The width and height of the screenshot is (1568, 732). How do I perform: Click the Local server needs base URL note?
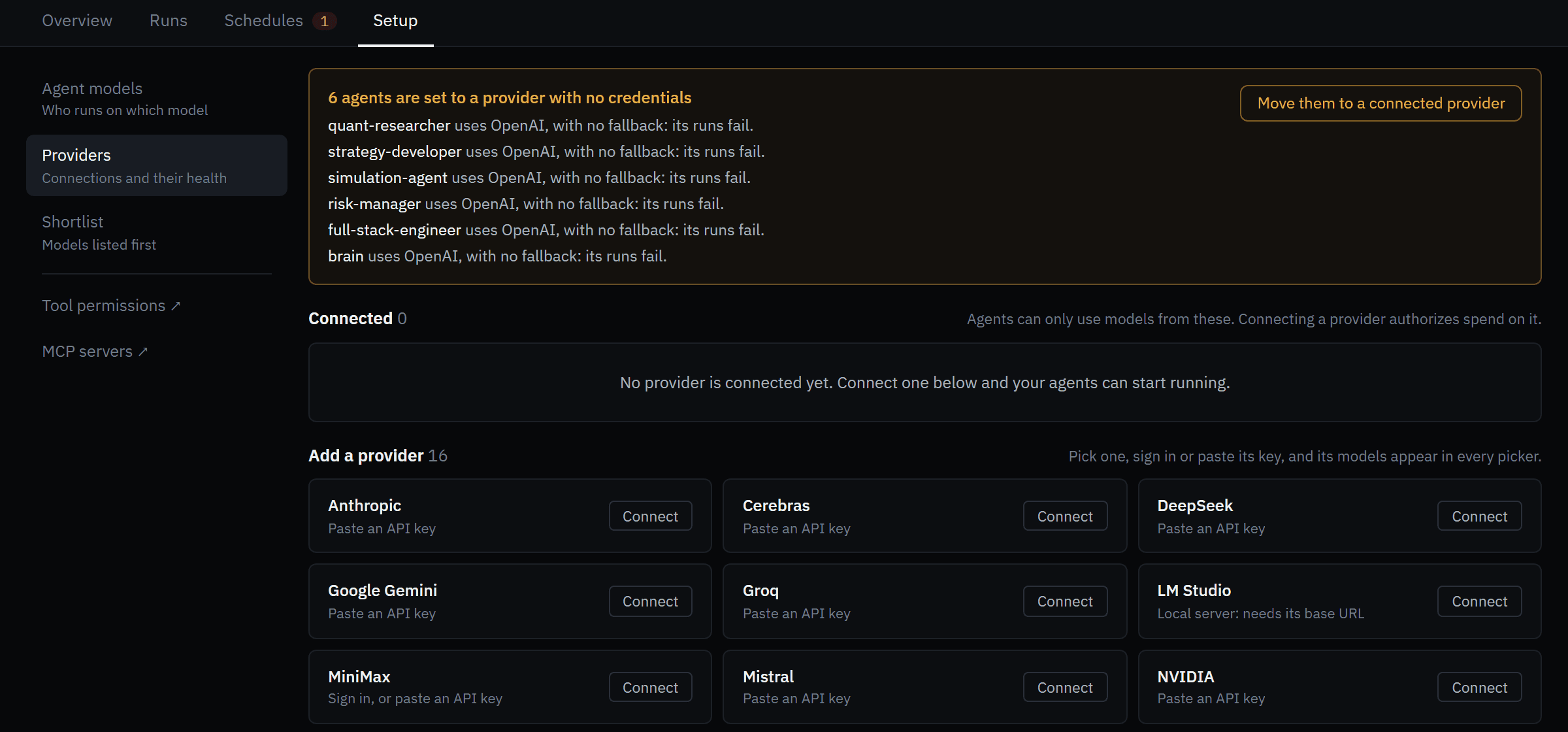pyautogui.click(x=1260, y=614)
